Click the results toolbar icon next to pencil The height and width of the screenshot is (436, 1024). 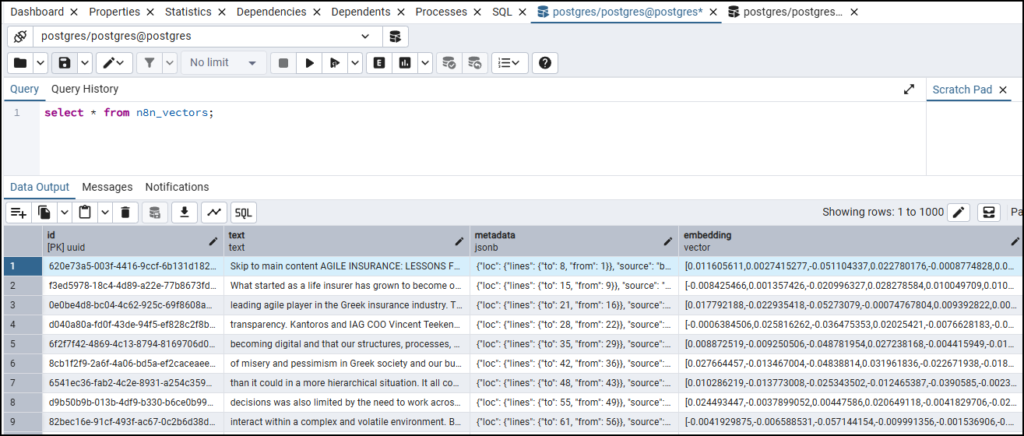(990, 212)
